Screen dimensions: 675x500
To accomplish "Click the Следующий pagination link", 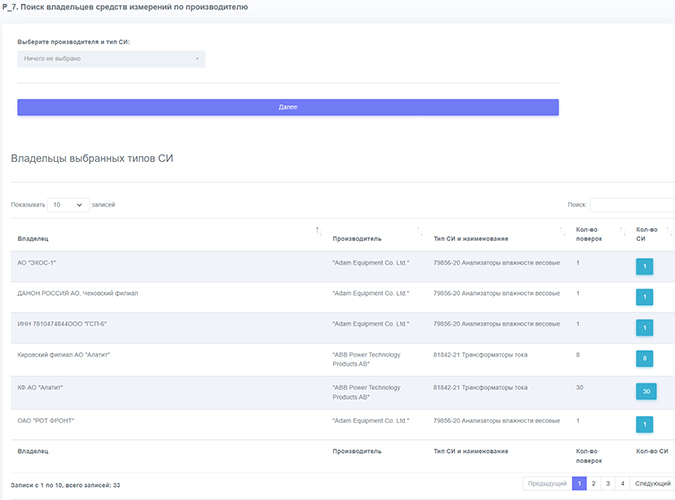I will 652,484.
